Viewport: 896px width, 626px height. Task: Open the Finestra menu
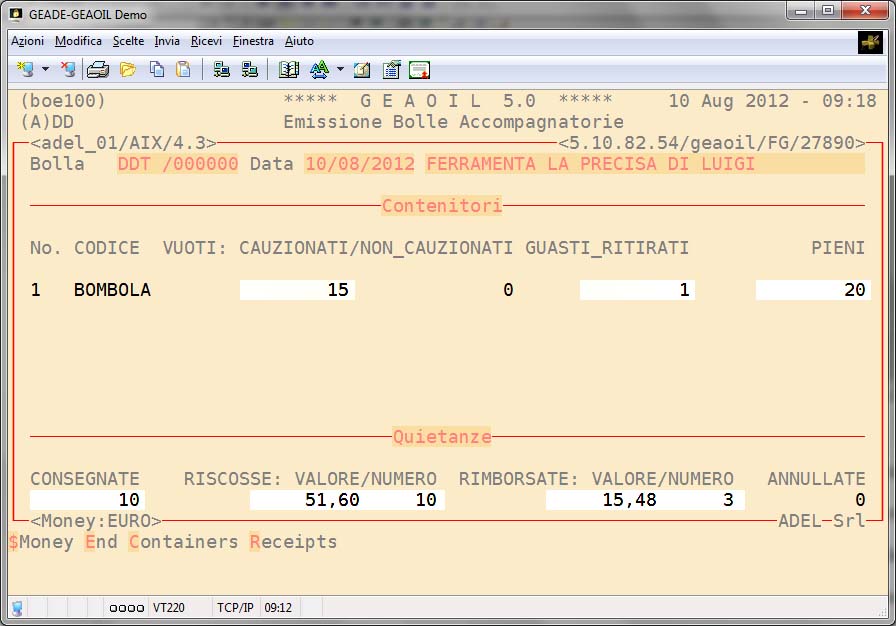[x=253, y=41]
